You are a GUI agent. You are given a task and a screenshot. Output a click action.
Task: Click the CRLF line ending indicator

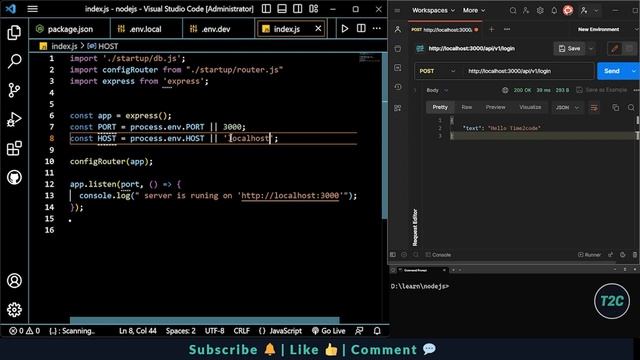coord(242,331)
